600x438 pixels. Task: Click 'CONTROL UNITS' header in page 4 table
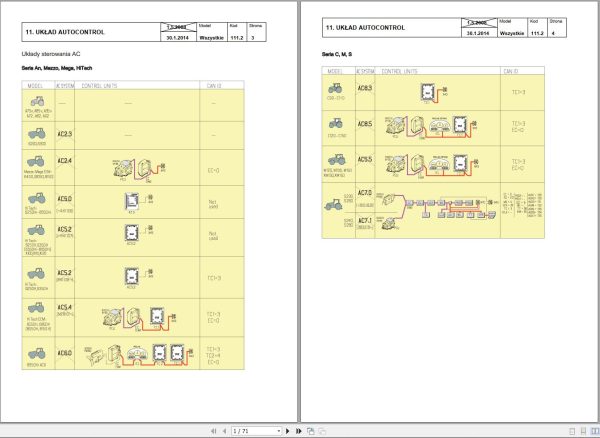pyautogui.click(x=399, y=71)
